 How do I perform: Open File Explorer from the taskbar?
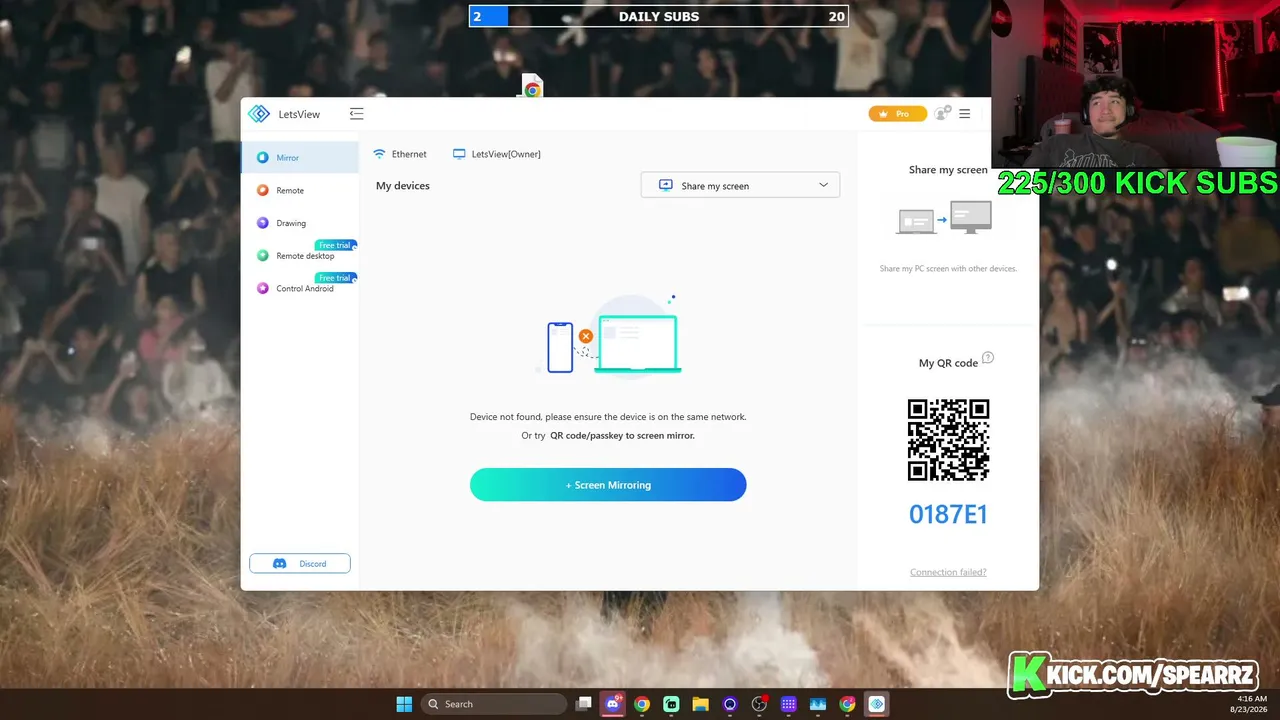(x=700, y=704)
